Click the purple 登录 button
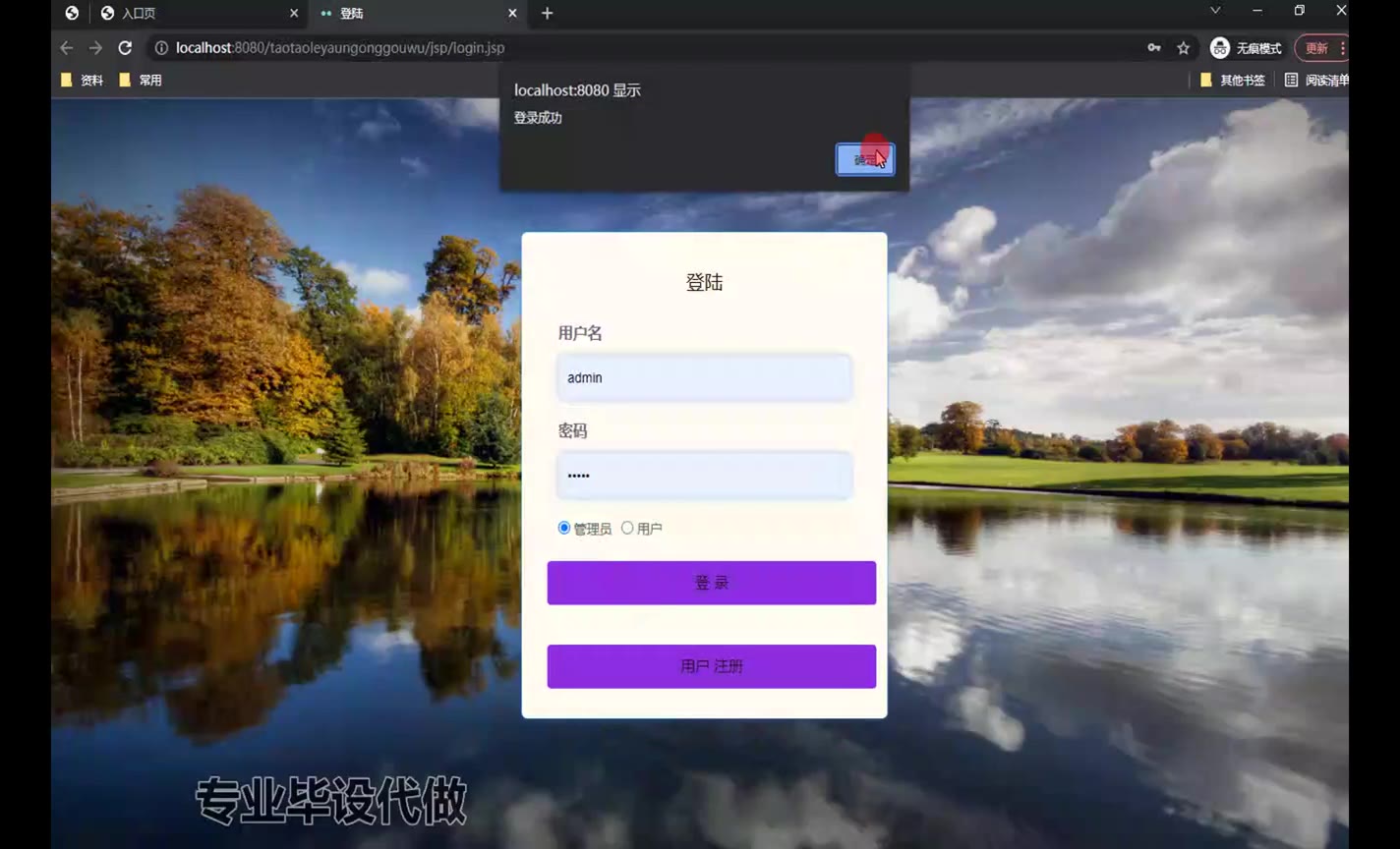The height and width of the screenshot is (849, 1400). [711, 583]
